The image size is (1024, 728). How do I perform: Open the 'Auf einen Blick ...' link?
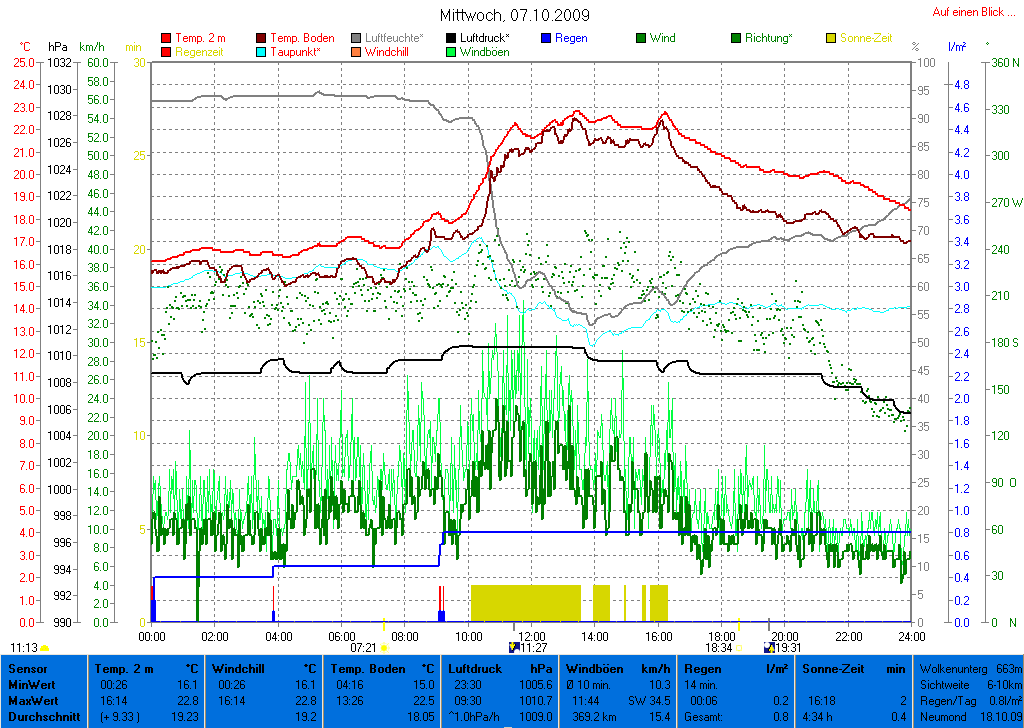[x=973, y=12]
